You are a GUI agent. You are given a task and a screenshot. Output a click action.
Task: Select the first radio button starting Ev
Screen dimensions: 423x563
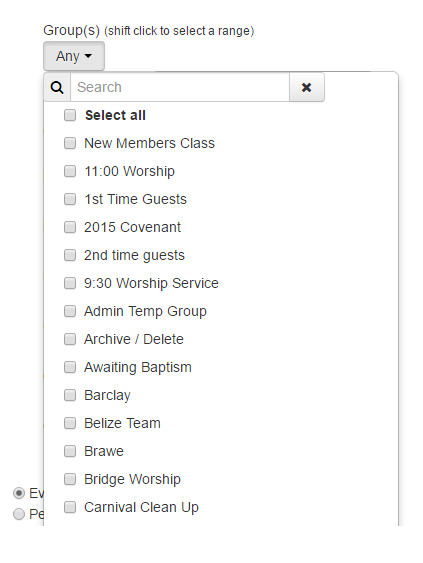pyautogui.click(x=19, y=493)
